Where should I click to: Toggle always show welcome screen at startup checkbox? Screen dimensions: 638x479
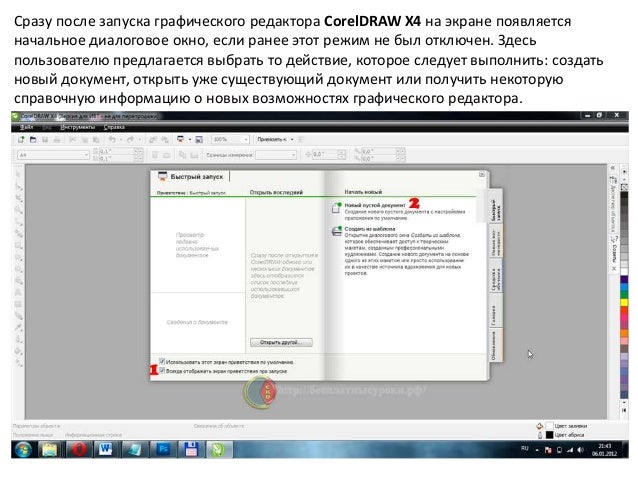(162, 371)
